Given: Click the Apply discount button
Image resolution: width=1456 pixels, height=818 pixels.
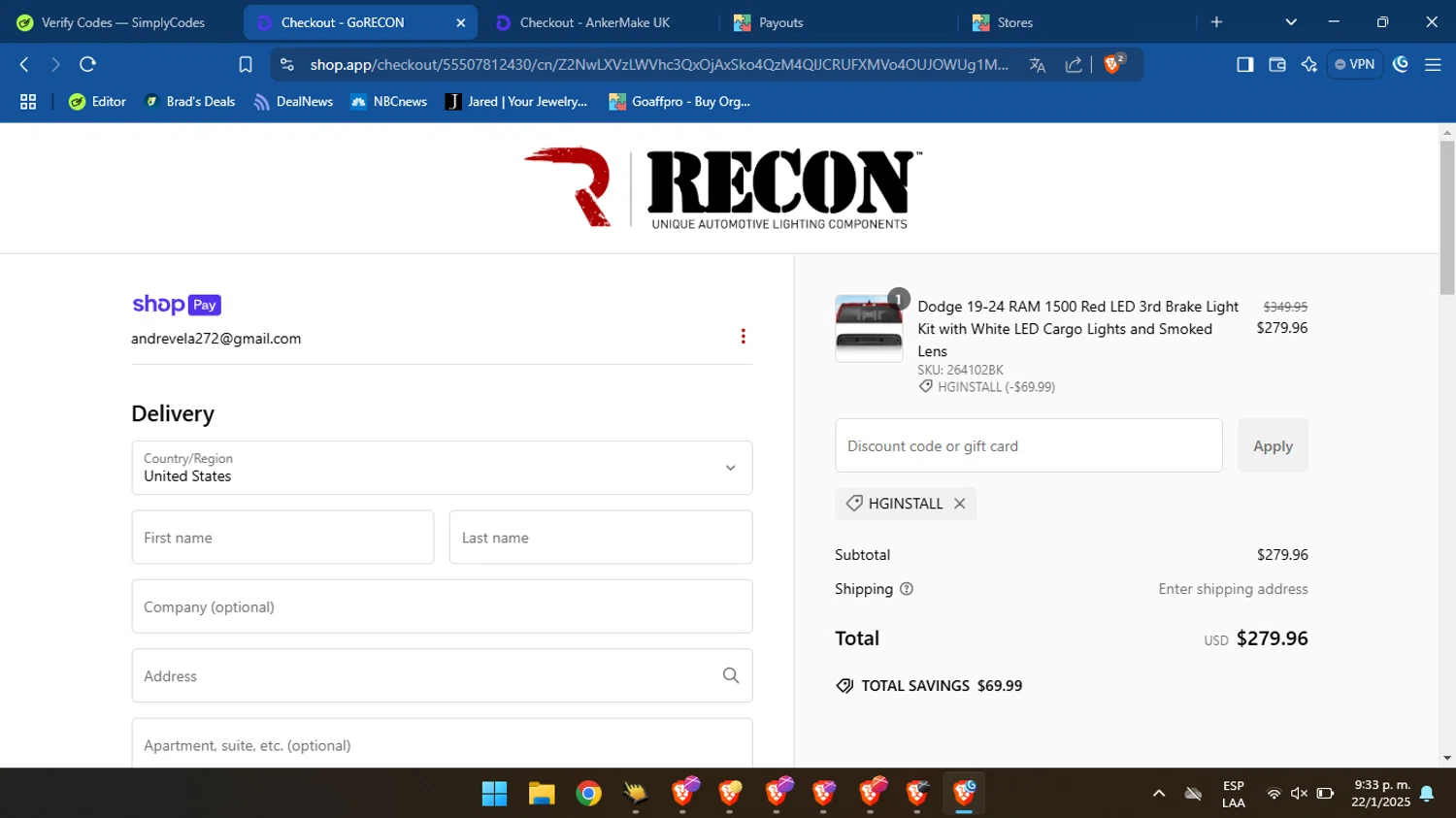Looking at the screenshot, I should pos(1273,445).
